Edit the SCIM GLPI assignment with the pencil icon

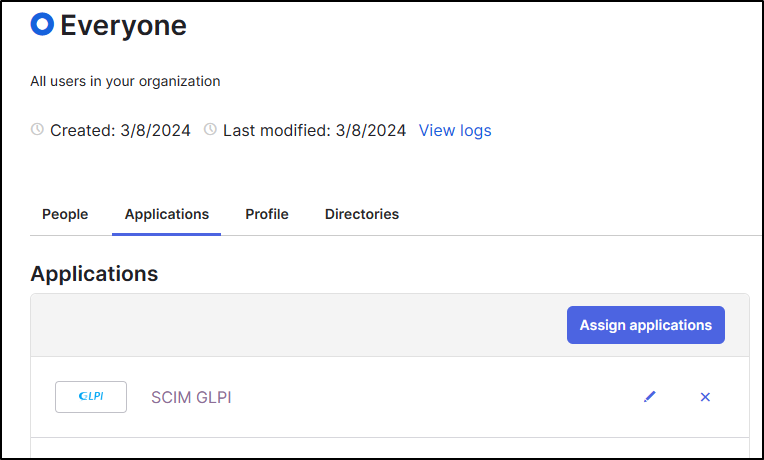point(650,397)
